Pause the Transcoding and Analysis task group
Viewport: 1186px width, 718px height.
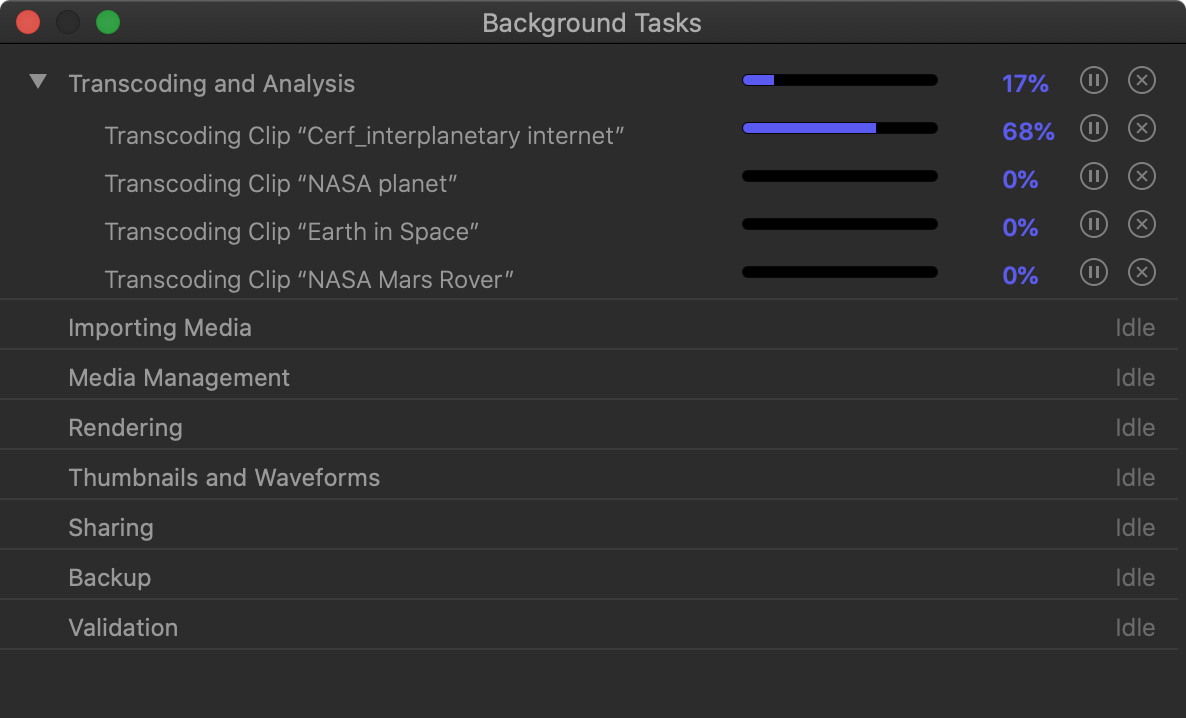point(1094,80)
